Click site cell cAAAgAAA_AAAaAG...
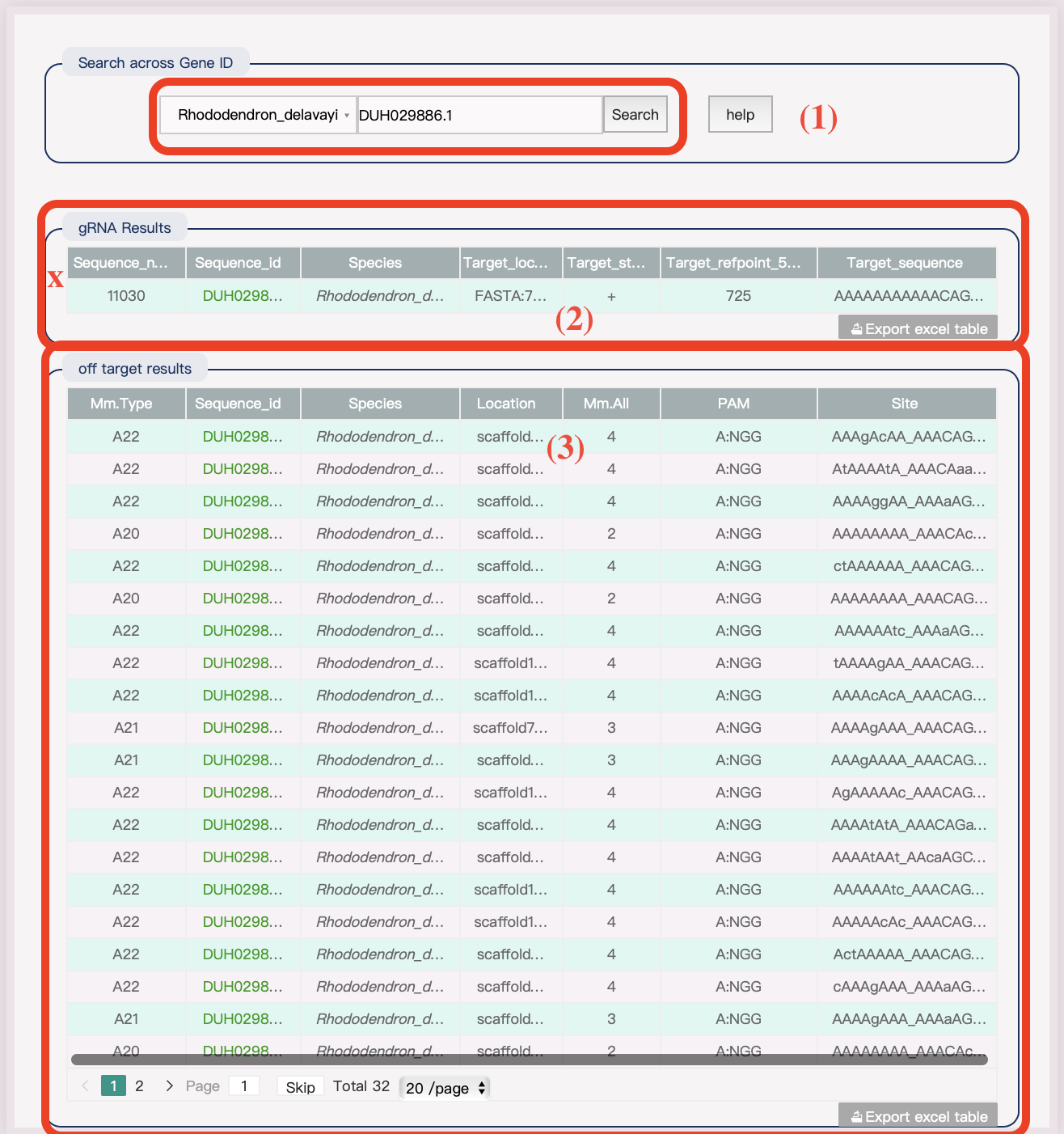Image resolution: width=1064 pixels, height=1134 pixels. pos(906,987)
